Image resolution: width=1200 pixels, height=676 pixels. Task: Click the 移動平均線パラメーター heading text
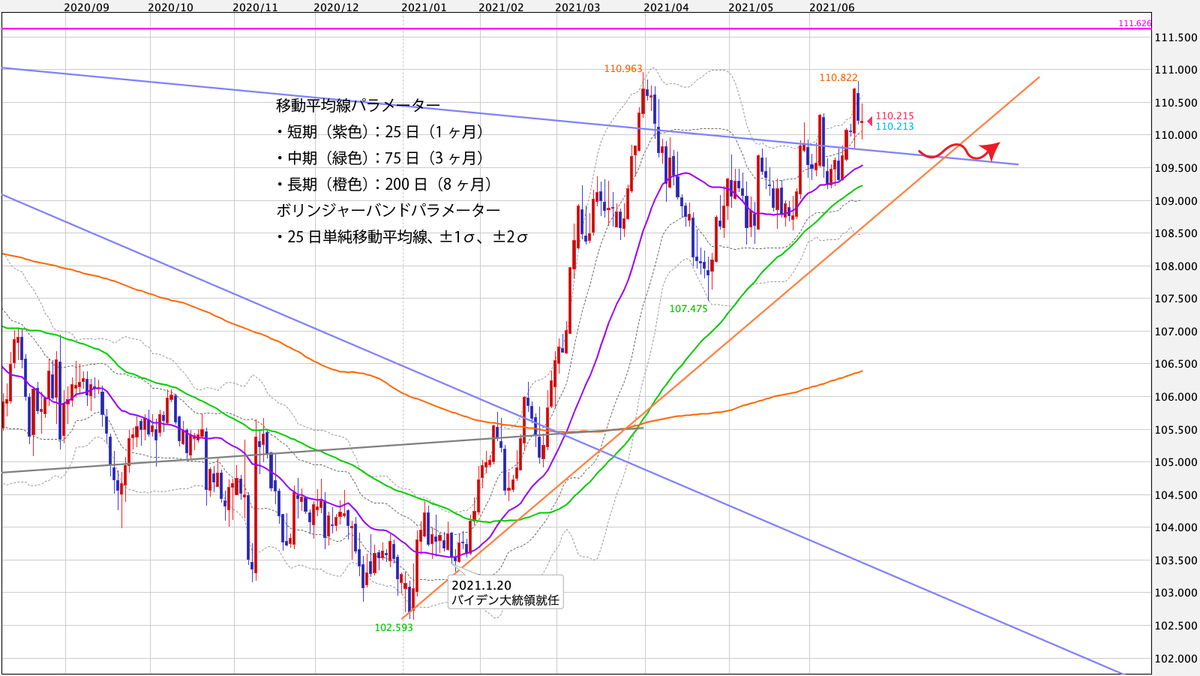click(357, 105)
